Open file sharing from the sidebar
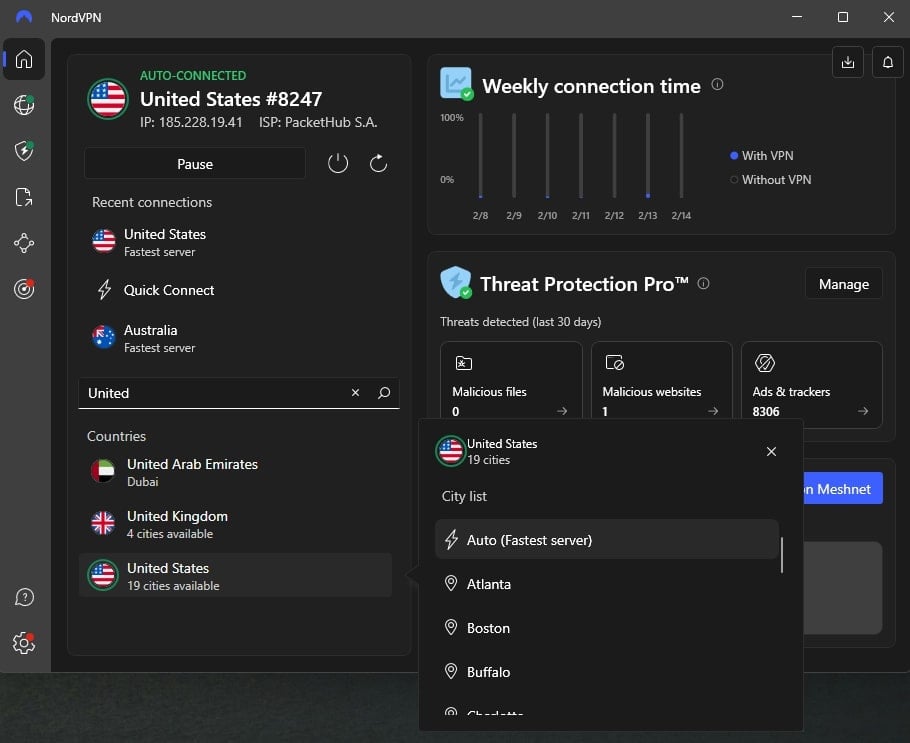The height and width of the screenshot is (743, 910). click(x=24, y=197)
